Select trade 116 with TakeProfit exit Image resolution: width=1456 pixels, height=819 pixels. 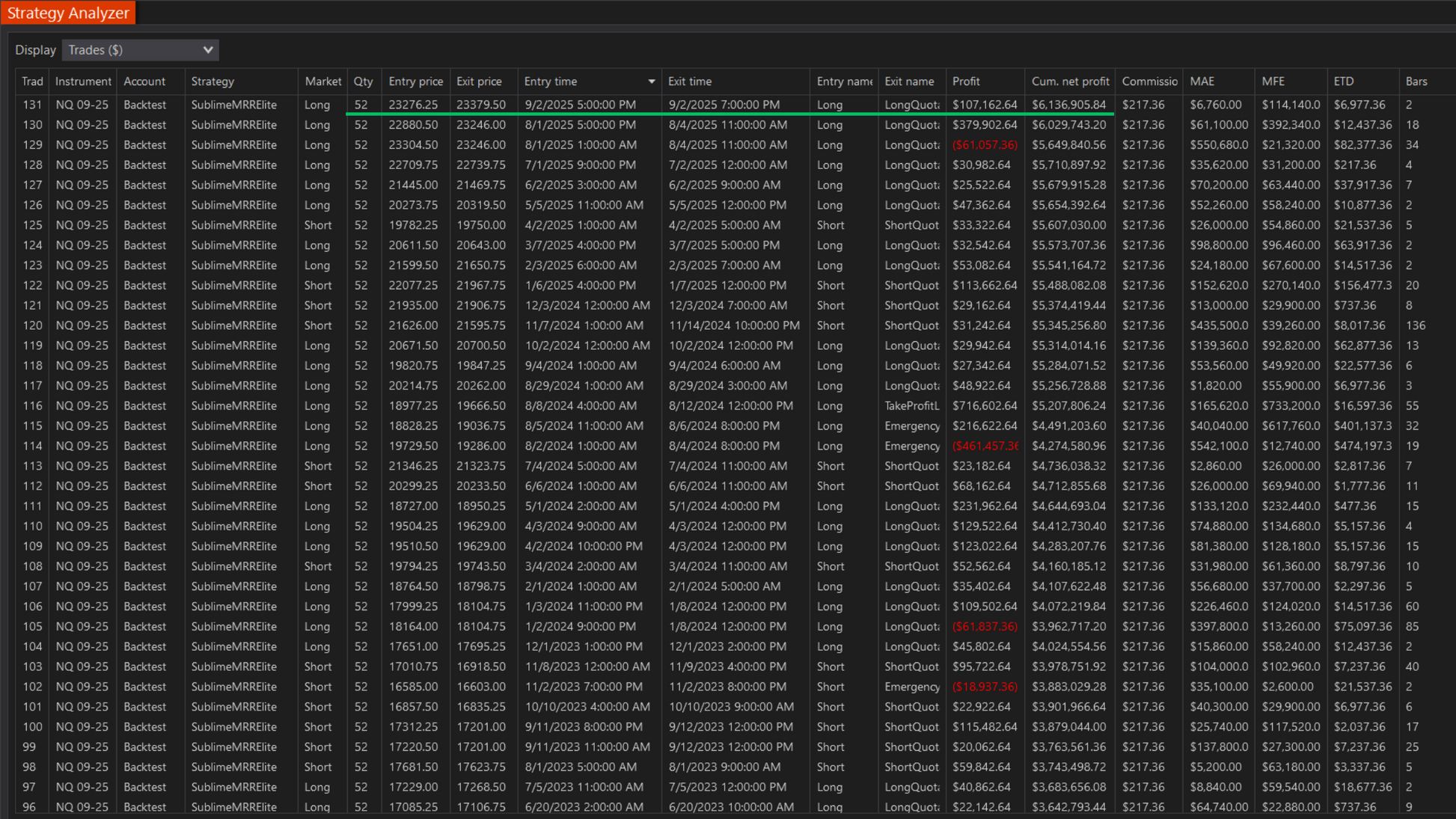pos(911,405)
